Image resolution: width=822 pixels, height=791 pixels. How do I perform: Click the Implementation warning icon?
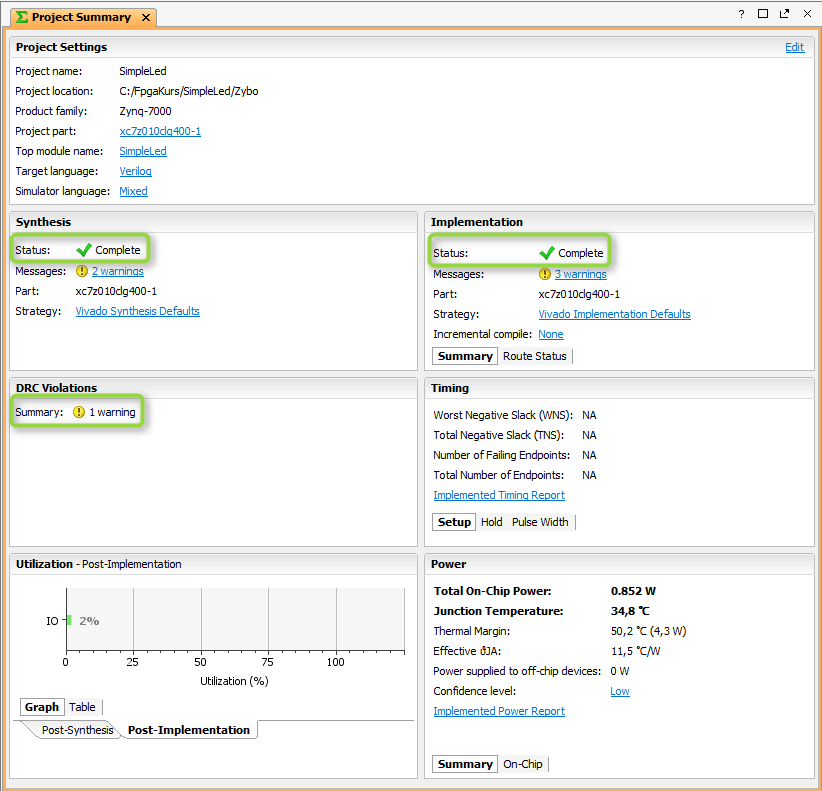click(545, 274)
